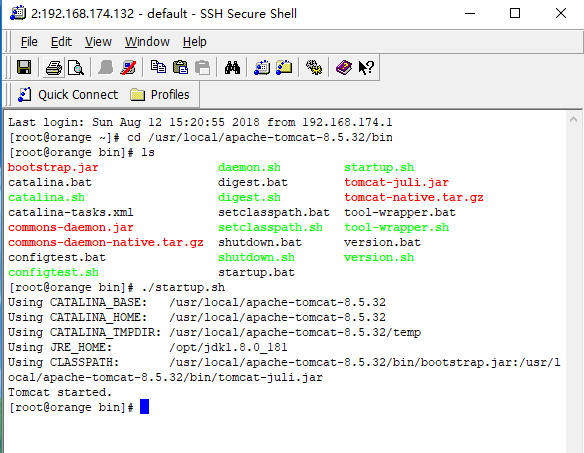584x453 pixels.
Task: Click the Print icon
Action: [x=54, y=67]
